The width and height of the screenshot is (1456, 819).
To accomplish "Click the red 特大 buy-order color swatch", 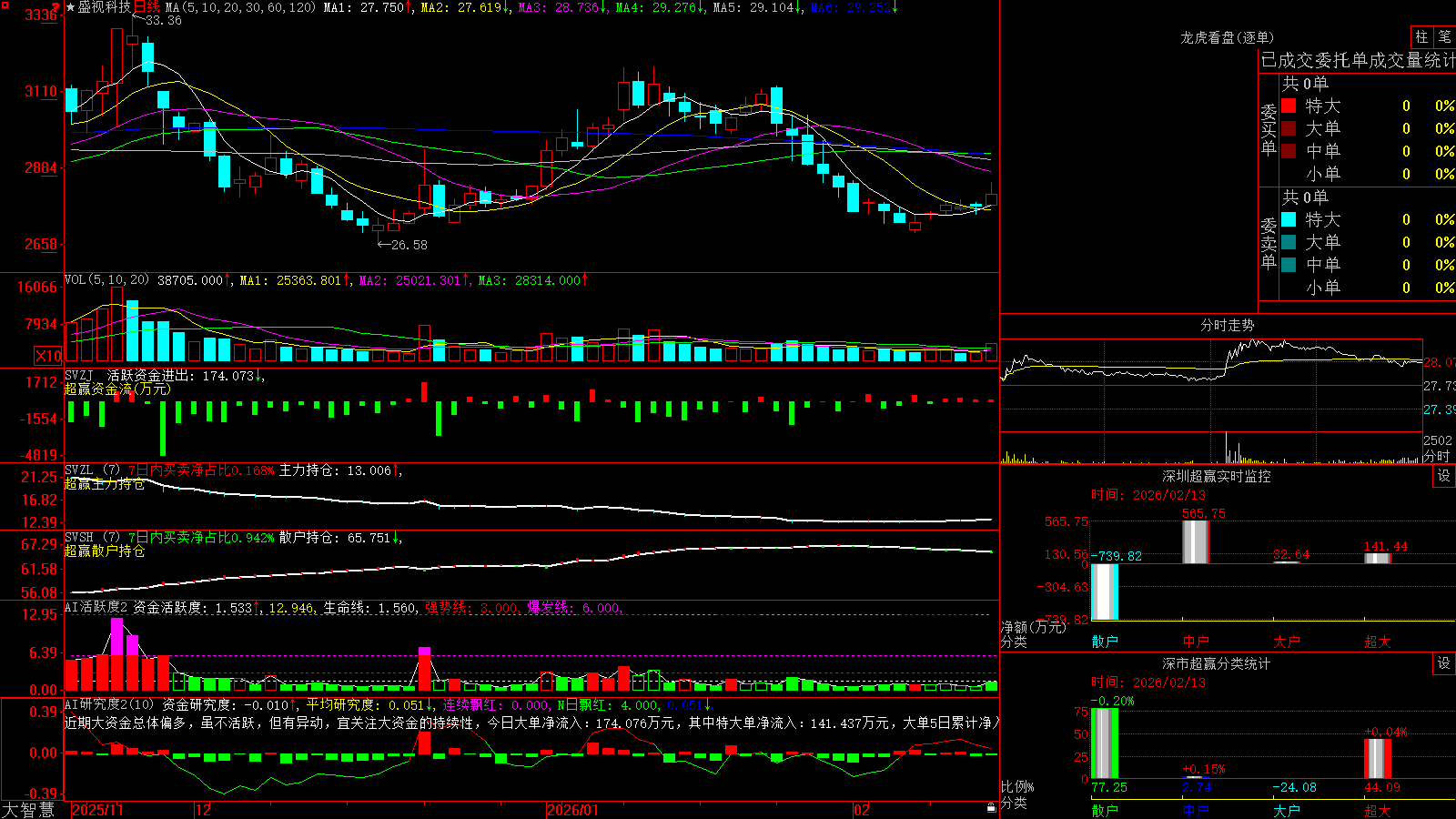I will pyautogui.click(x=1289, y=106).
